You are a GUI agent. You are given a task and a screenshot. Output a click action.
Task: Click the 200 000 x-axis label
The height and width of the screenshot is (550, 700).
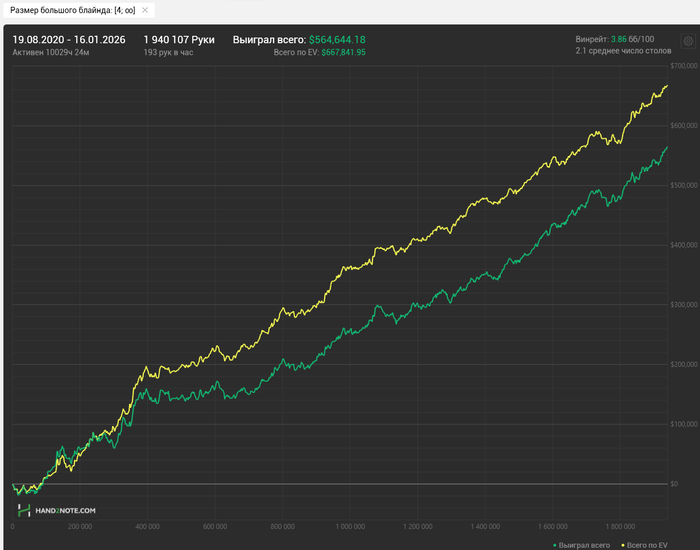tap(80, 527)
